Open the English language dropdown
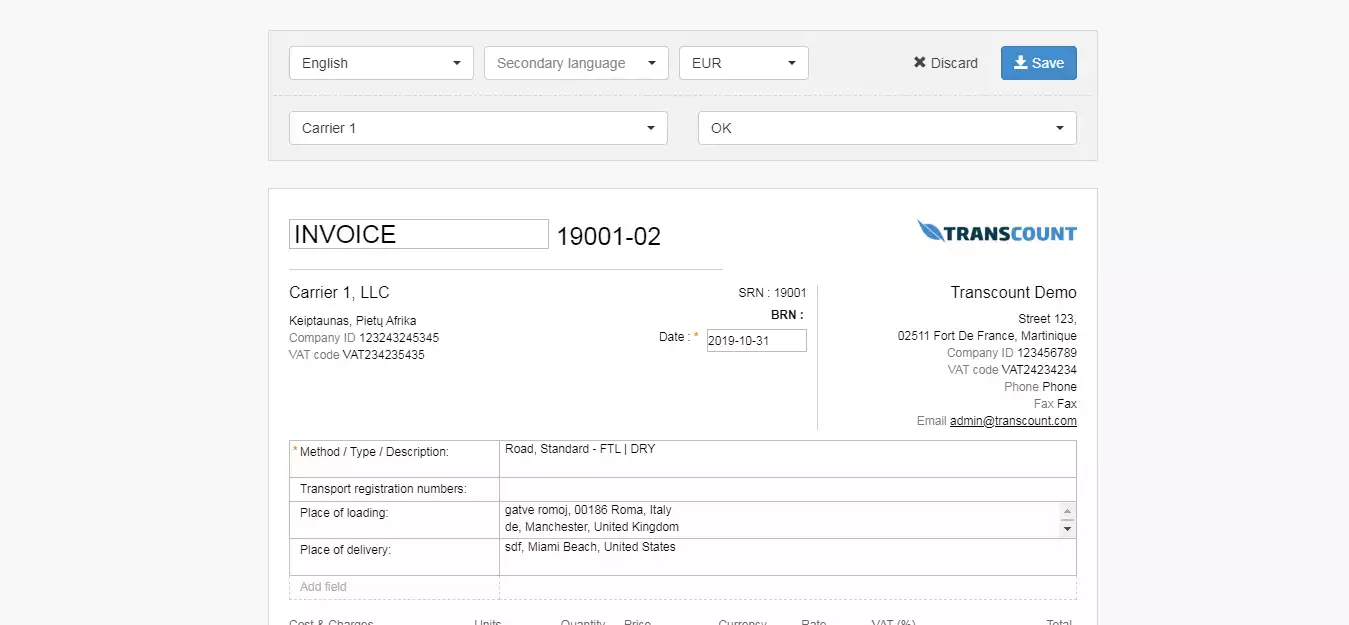The width and height of the screenshot is (1349, 625). tap(380, 62)
